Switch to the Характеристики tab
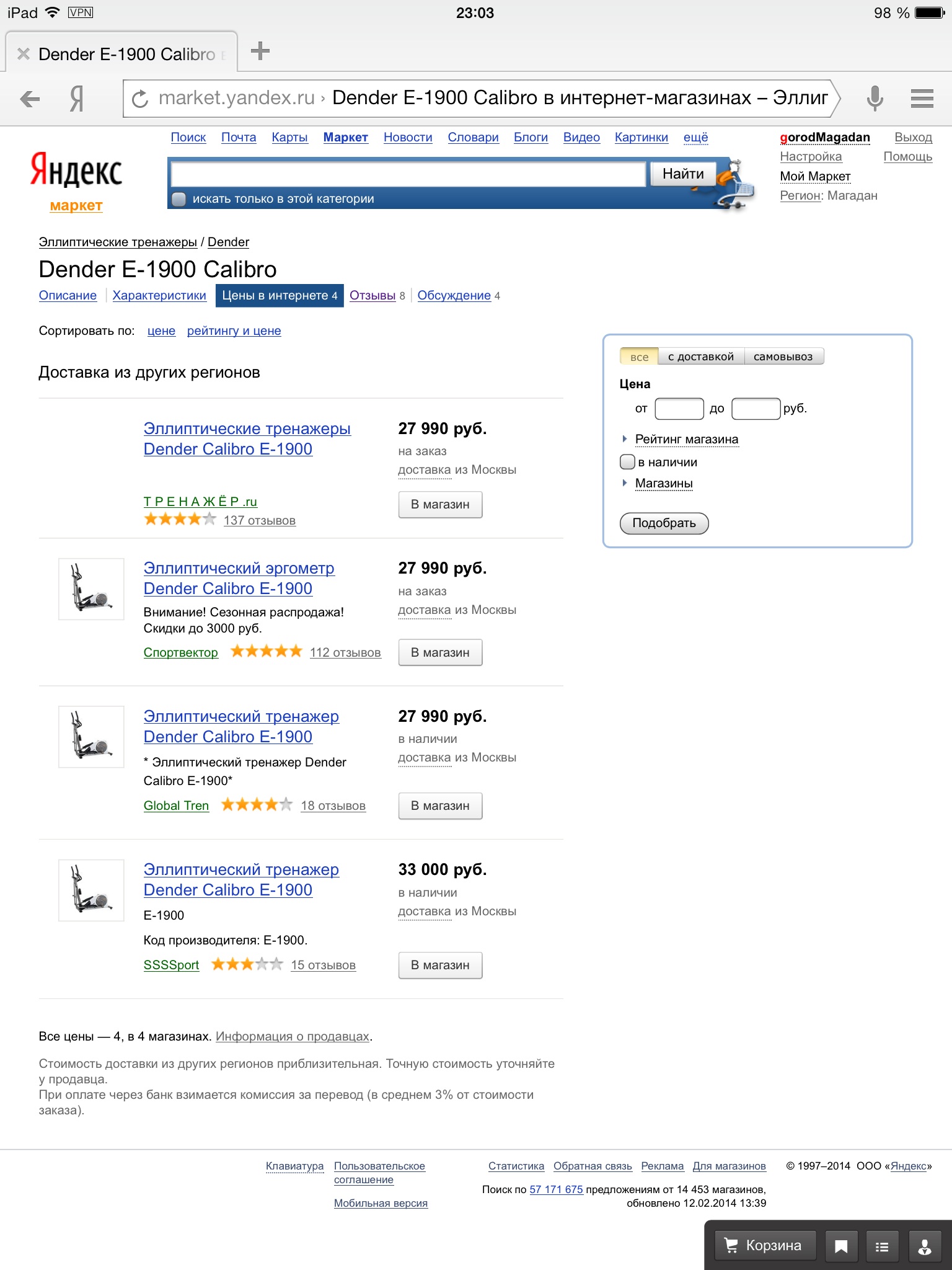Screen dimensions: 952x1270 pos(159,295)
